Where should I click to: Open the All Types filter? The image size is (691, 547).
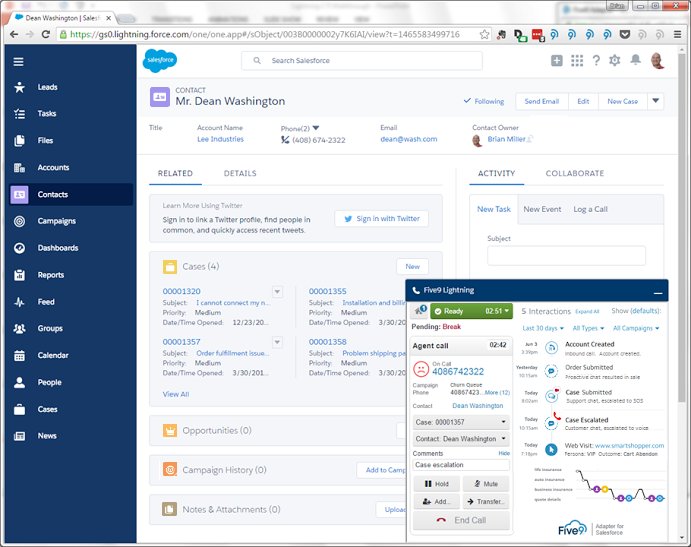point(588,328)
